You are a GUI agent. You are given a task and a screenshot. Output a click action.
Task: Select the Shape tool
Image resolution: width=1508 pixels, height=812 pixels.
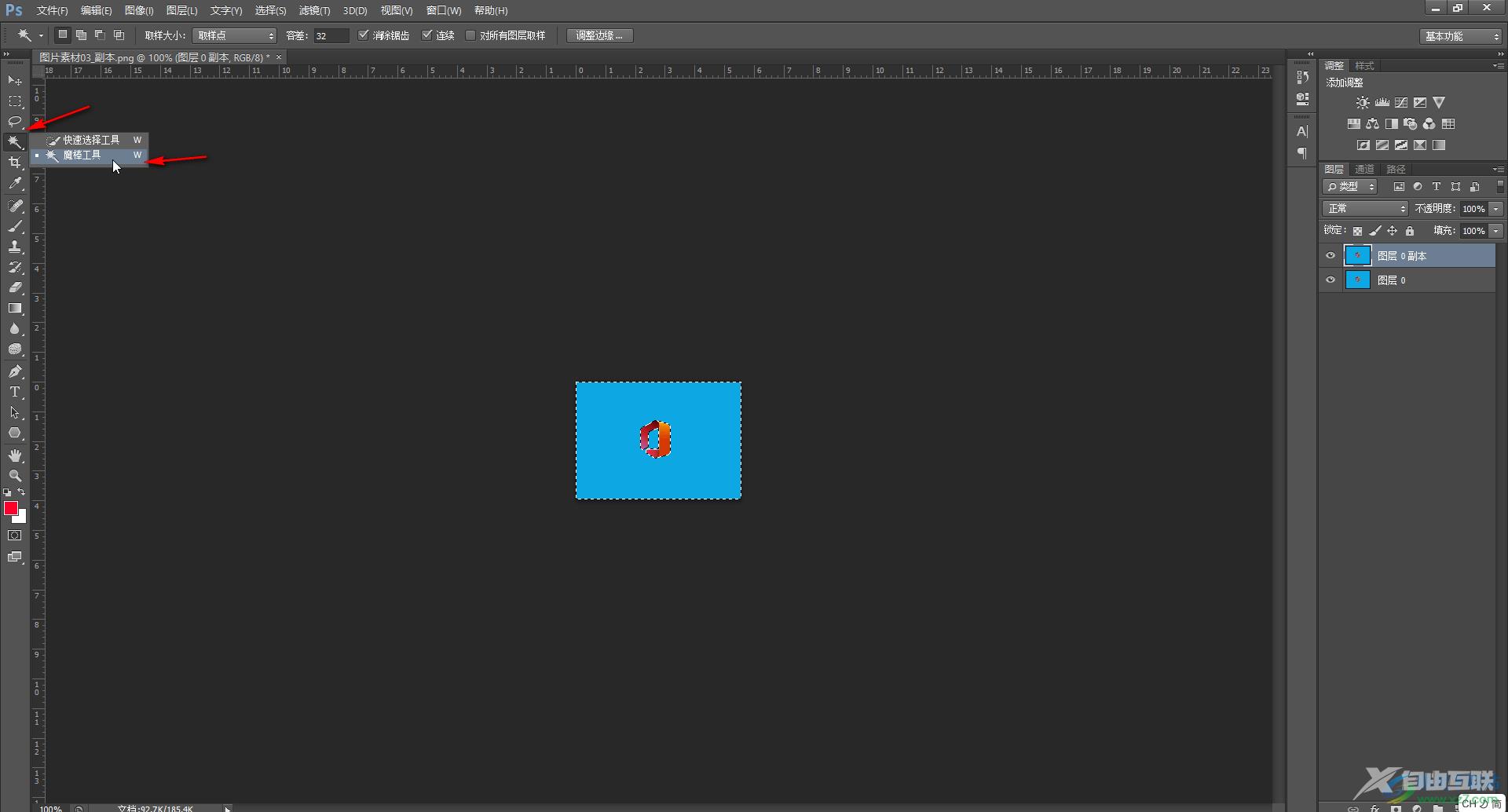(x=15, y=433)
